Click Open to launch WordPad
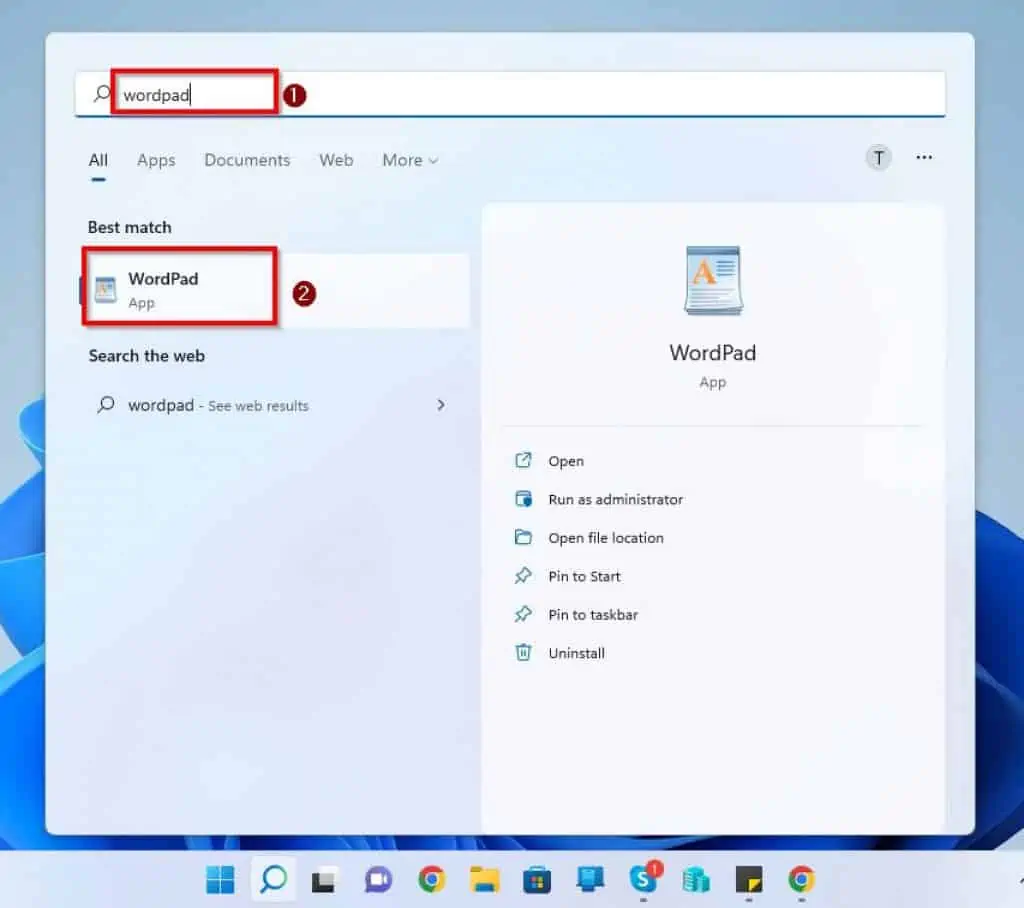The image size is (1024, 908). (x=565, y=461)
